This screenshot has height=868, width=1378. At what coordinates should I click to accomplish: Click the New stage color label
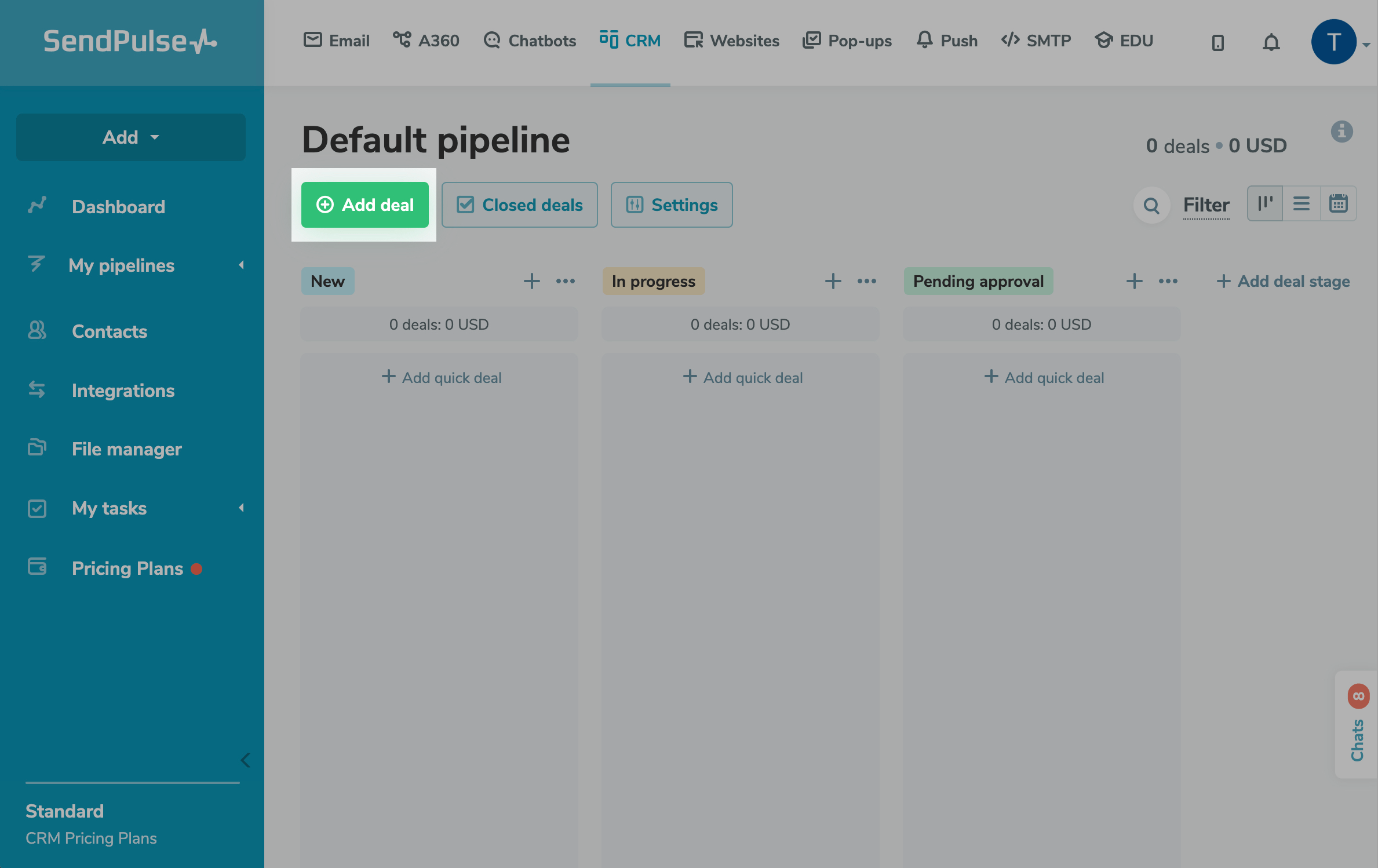(327, 281)
